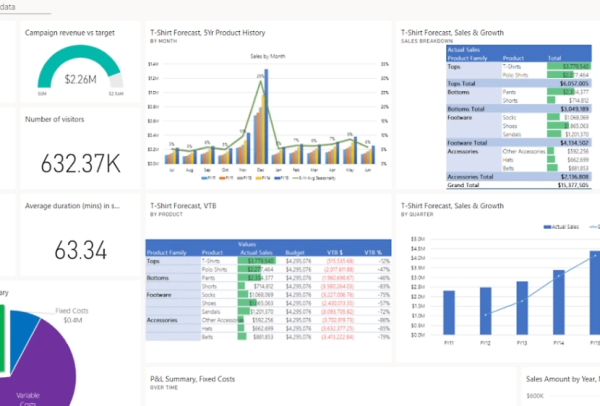The image size is (600, 406).
Task: Click the 5-Yr Avg Seasonality legend entry
Action: click(x=314, y=178)
